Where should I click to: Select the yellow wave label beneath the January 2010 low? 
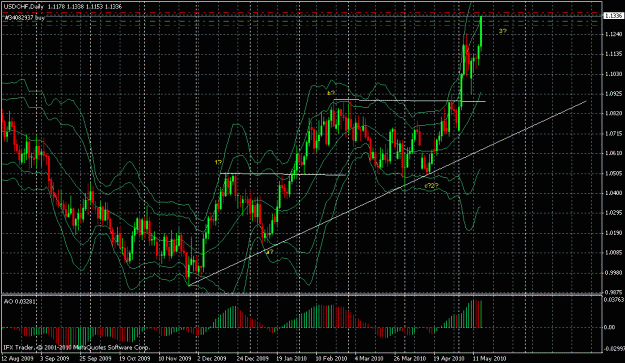coord(270,252)
